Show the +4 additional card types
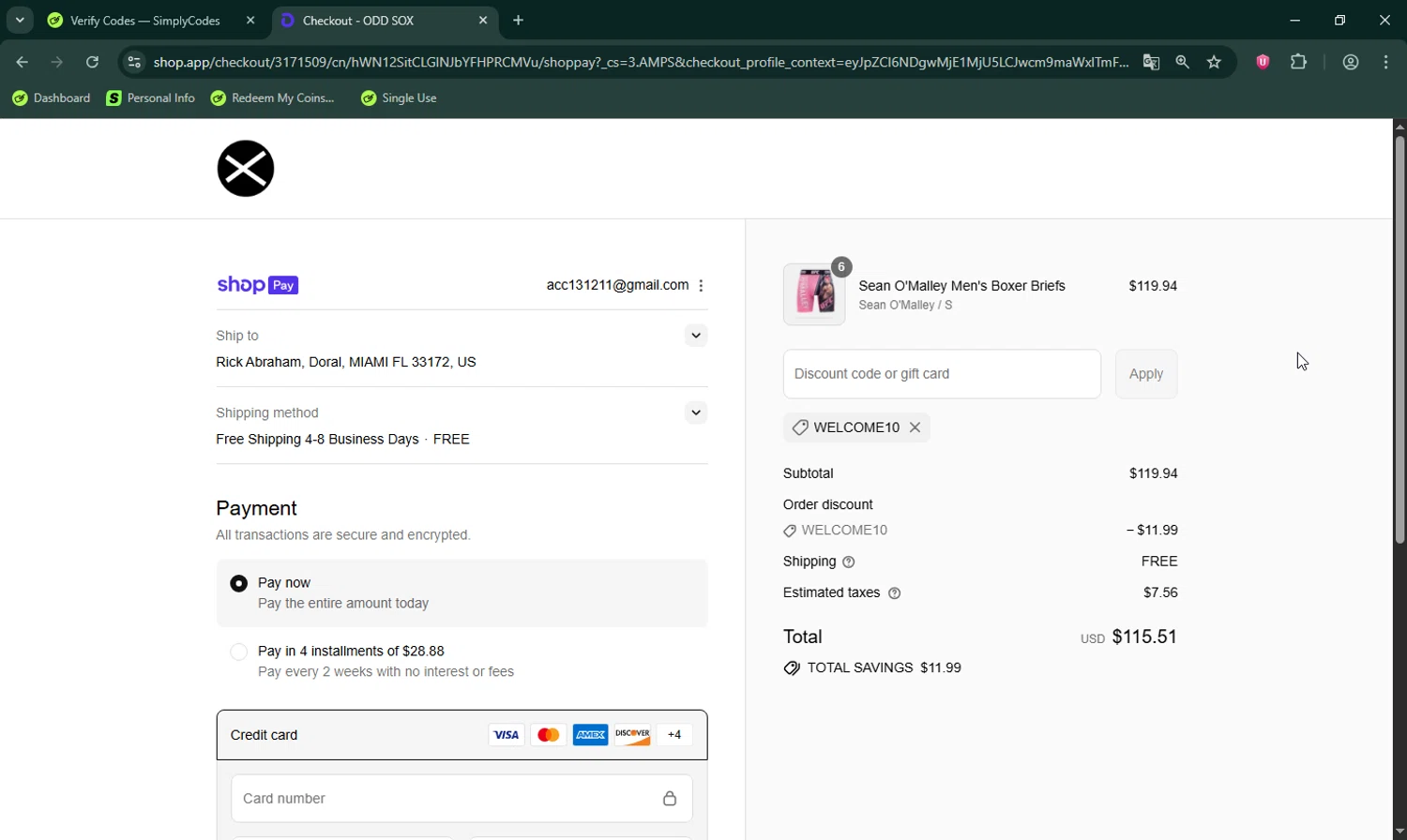Image resolution: width=1407 pixels, height=840 pixels. point(674,735)
